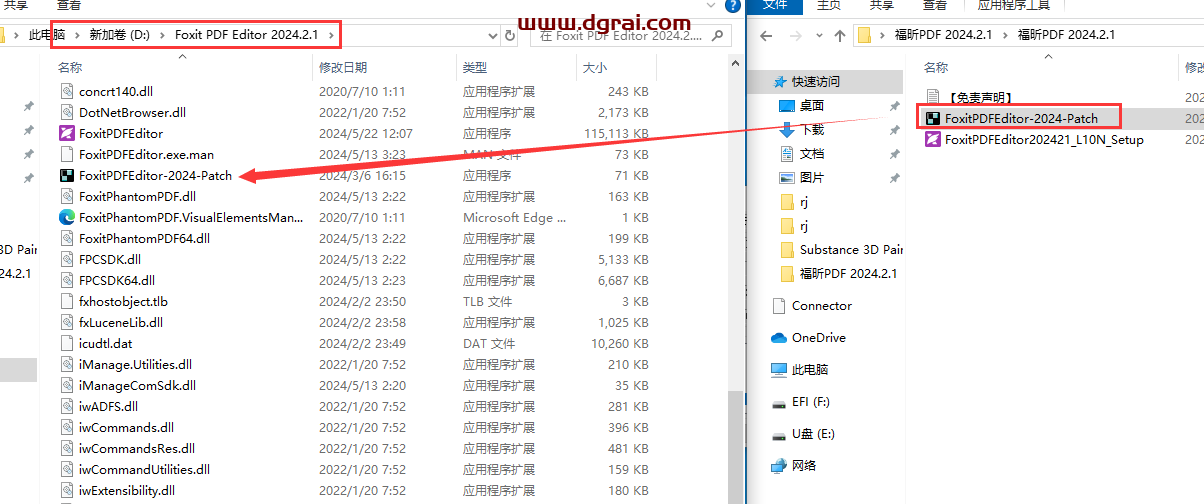
Task: Select iManageComSdk.dll file name
Action: click(x=137, y=385)
